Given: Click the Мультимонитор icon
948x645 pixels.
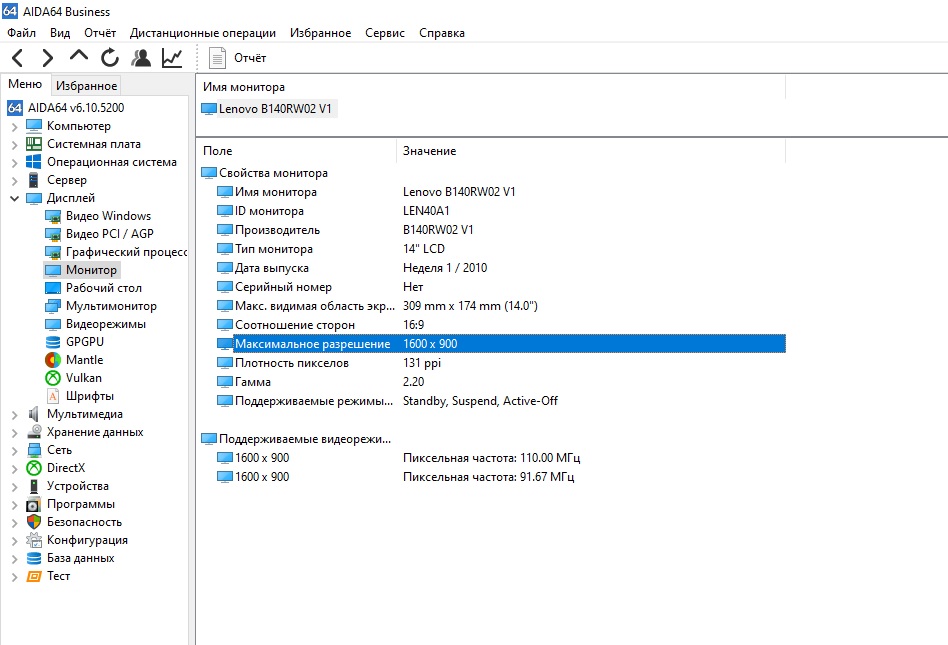Looking at the screenshot, I should coord(53,306).
